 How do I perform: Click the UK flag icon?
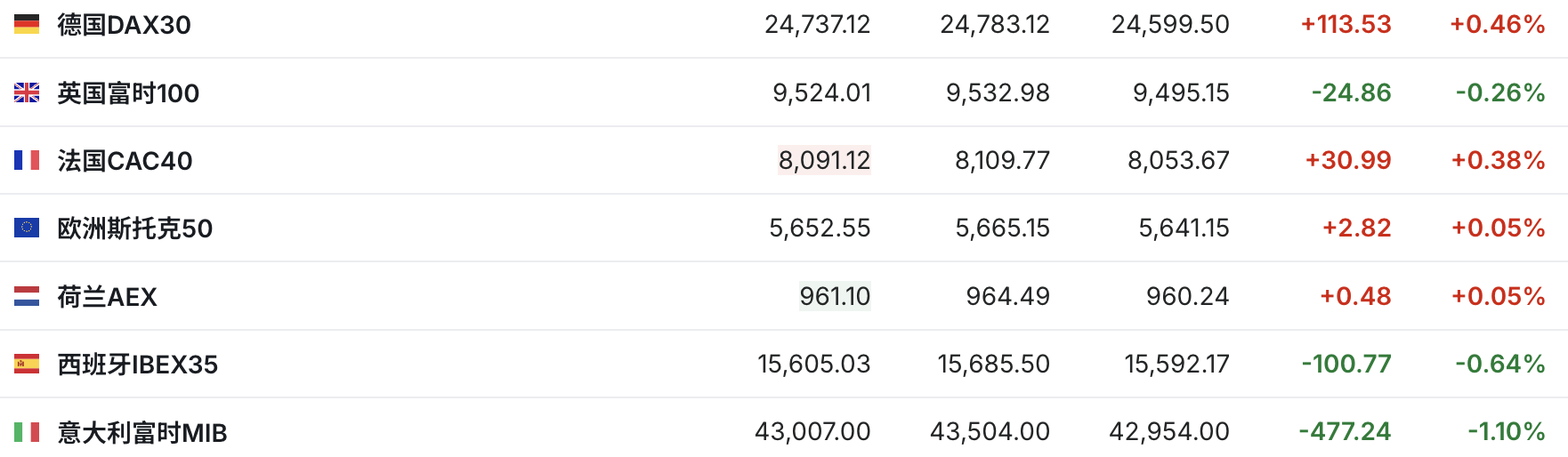pyautogui.click(x=27, y=92)
